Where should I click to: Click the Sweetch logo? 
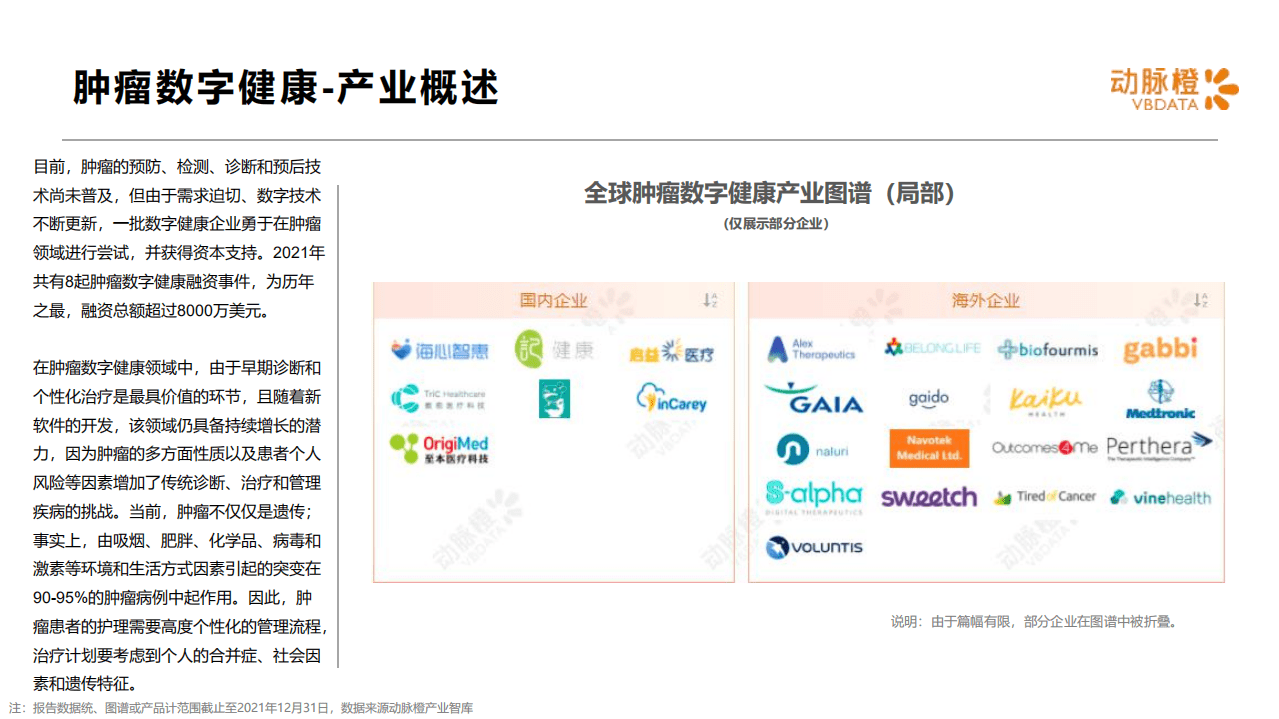[x=928, y=496]
